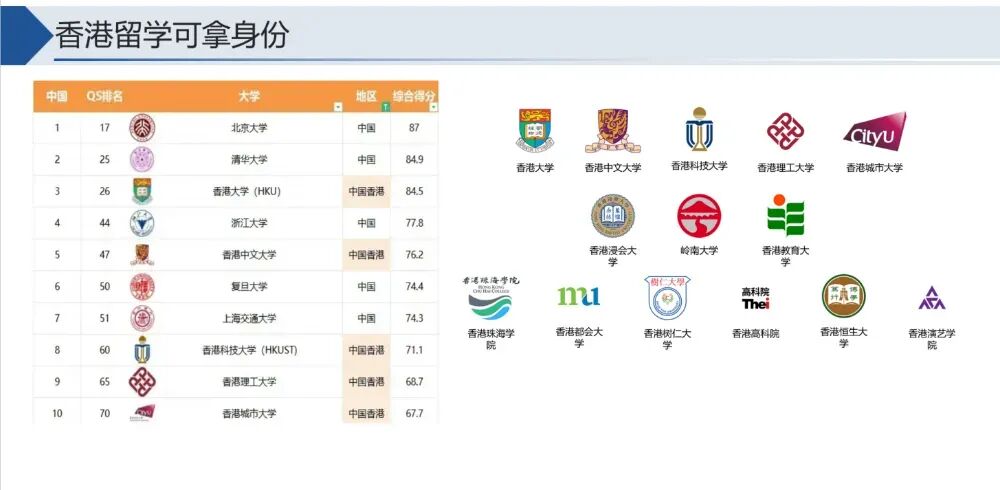
Task: Click the score cell 71.1
Action: pyautogui.click(x=415, y=350)
